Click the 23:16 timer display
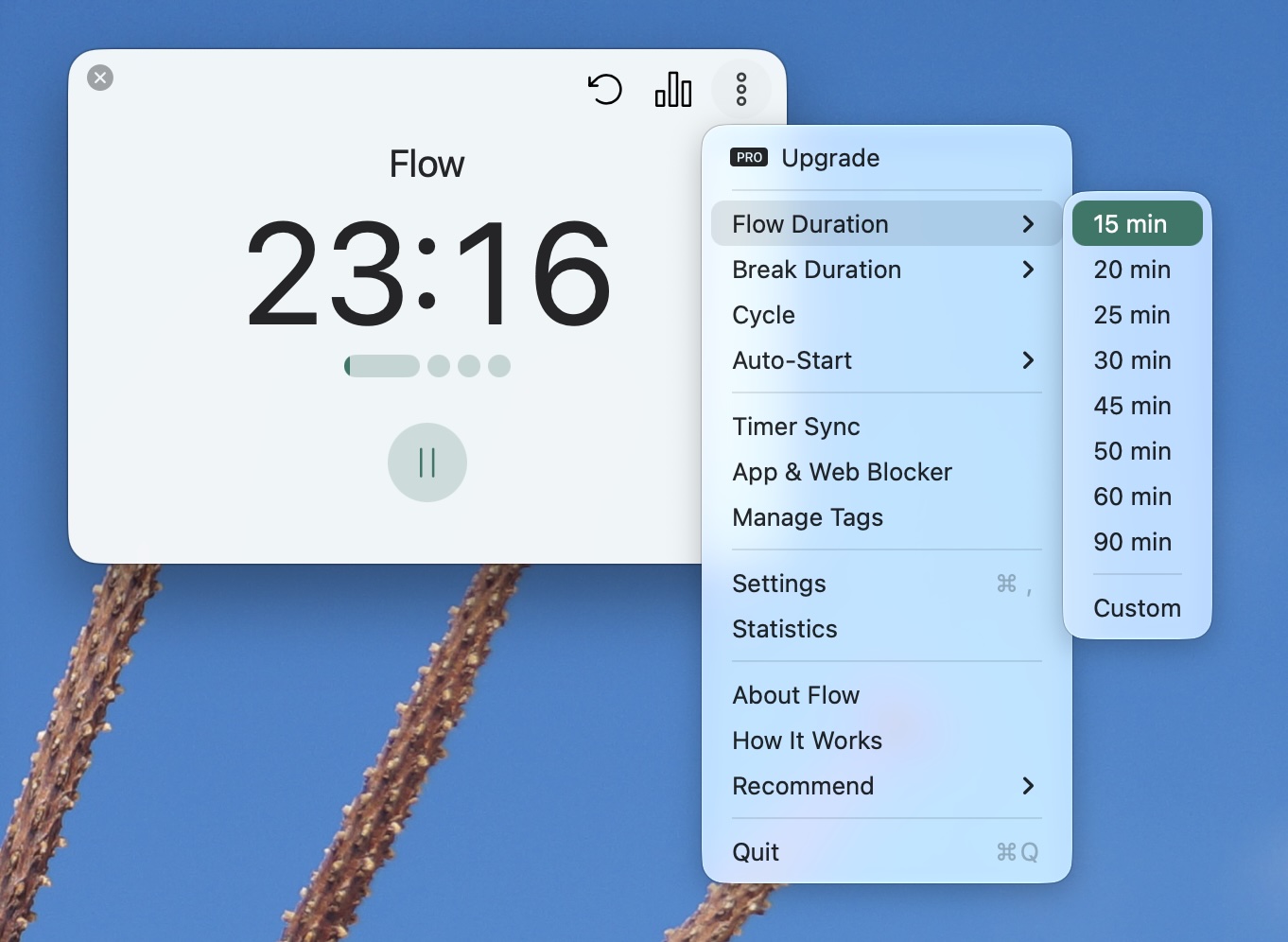Screen dimensions: 1288x942 click(427, 273)
